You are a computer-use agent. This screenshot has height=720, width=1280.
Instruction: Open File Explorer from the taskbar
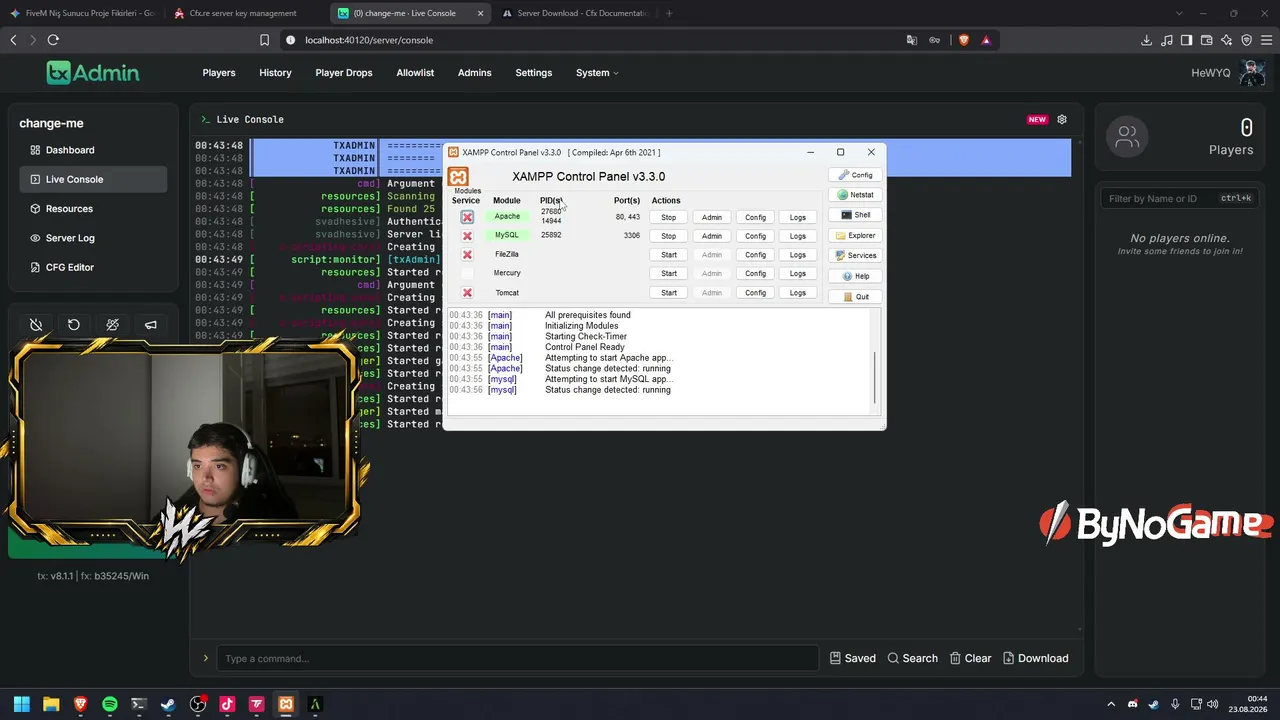pyautogui.click(x=51, y=704)
